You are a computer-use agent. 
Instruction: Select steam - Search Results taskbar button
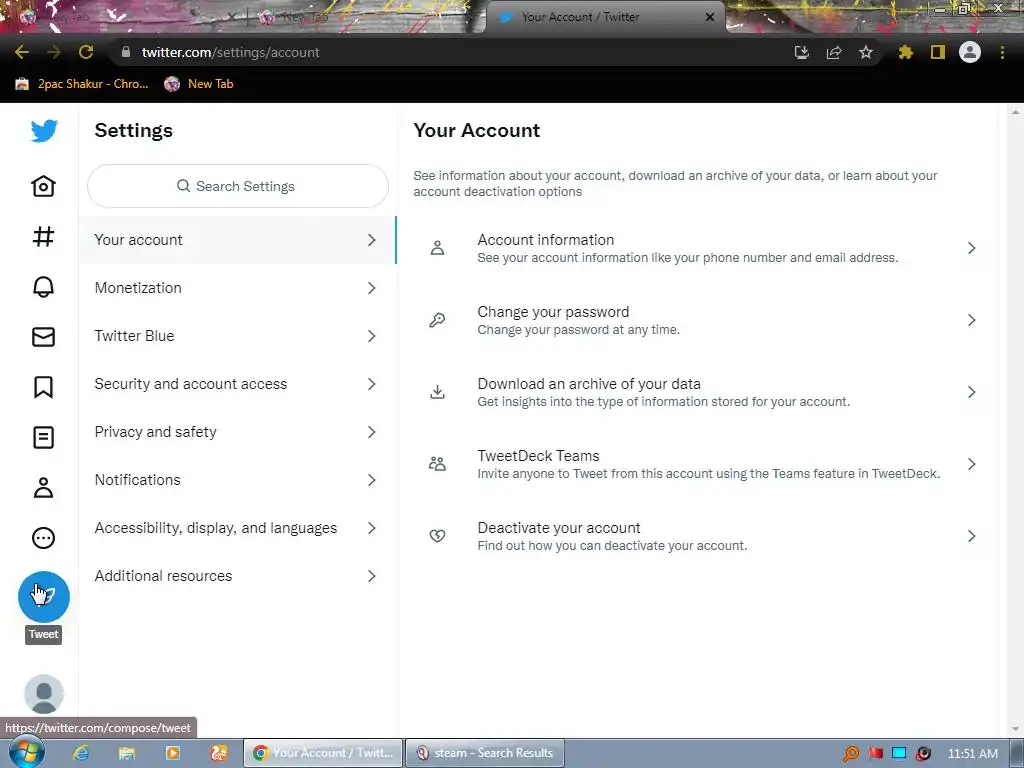(485, 753)
